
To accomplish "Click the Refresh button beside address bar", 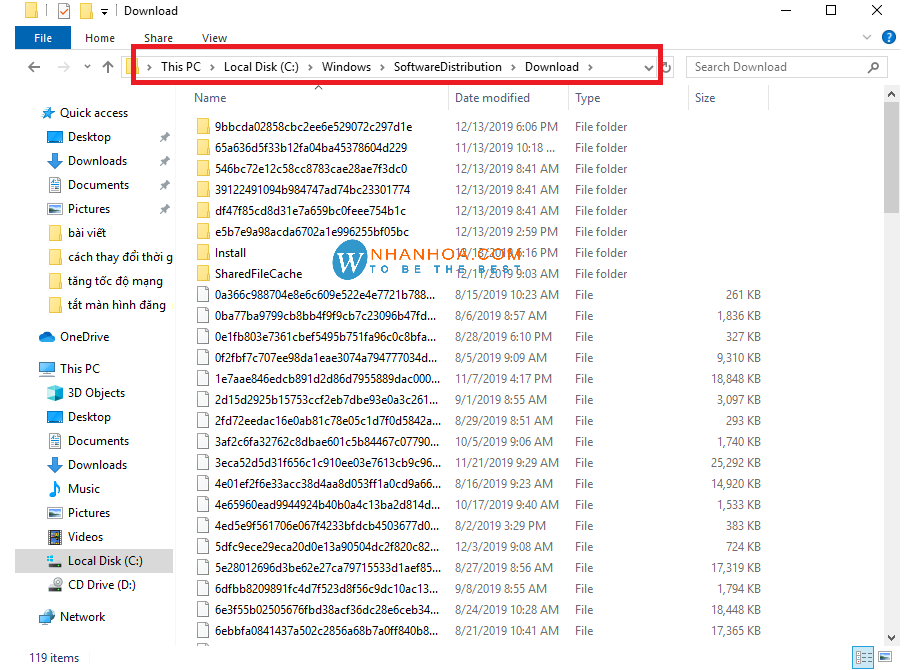I will [667, 67].
